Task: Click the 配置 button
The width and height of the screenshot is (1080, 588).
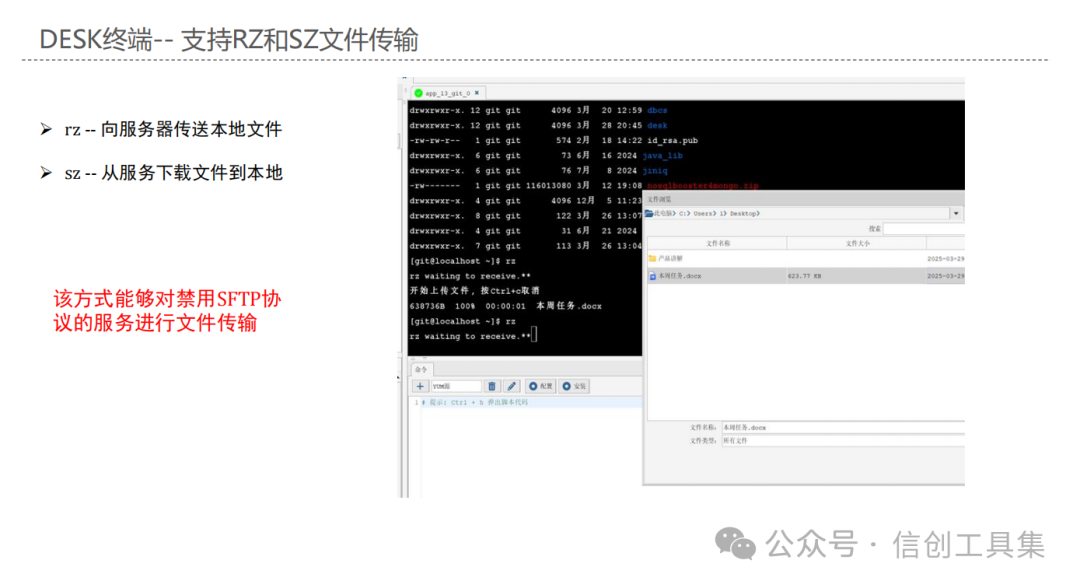Action: click(541, 386)
